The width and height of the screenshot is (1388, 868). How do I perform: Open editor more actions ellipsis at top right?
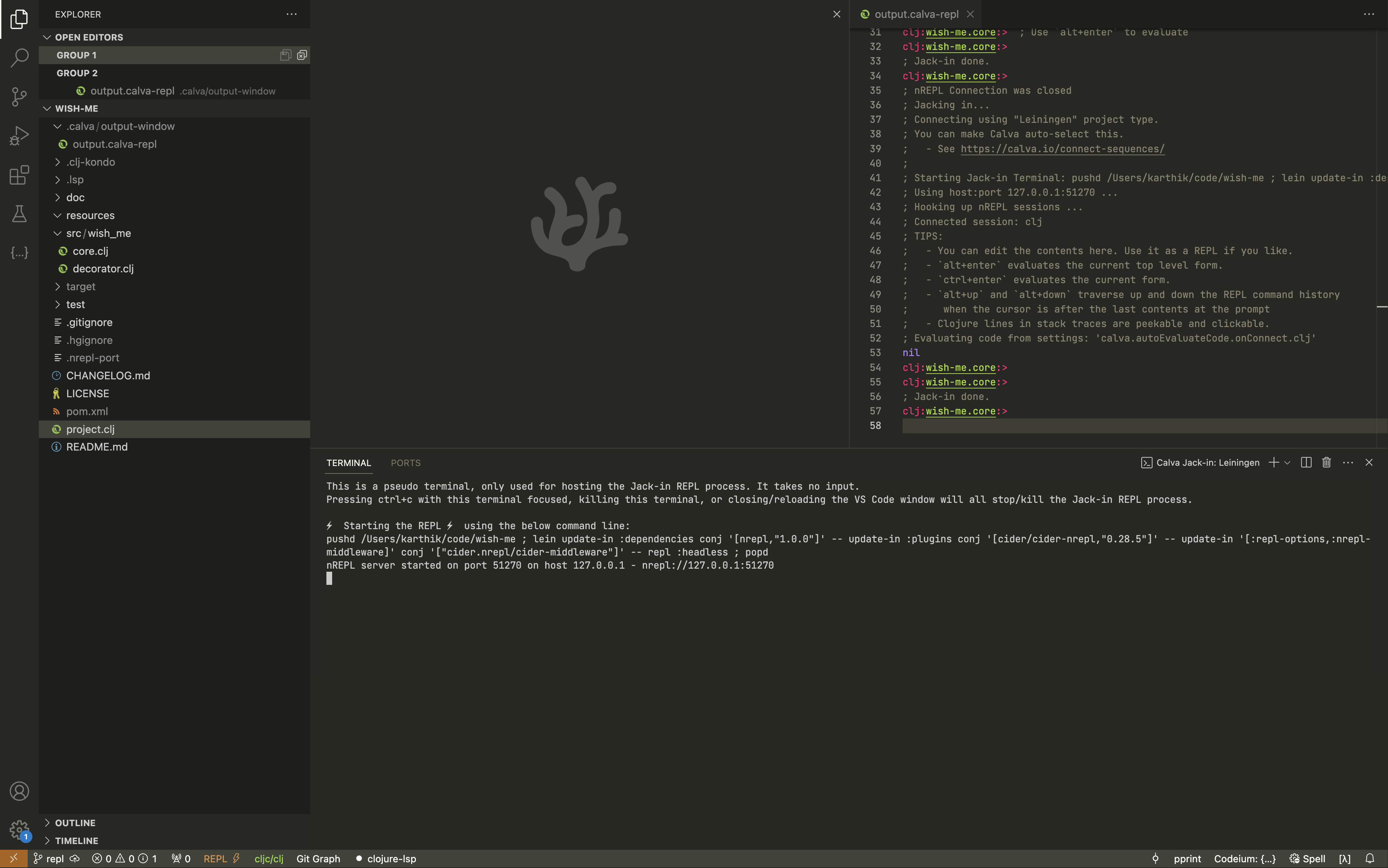coord(1368,14)
